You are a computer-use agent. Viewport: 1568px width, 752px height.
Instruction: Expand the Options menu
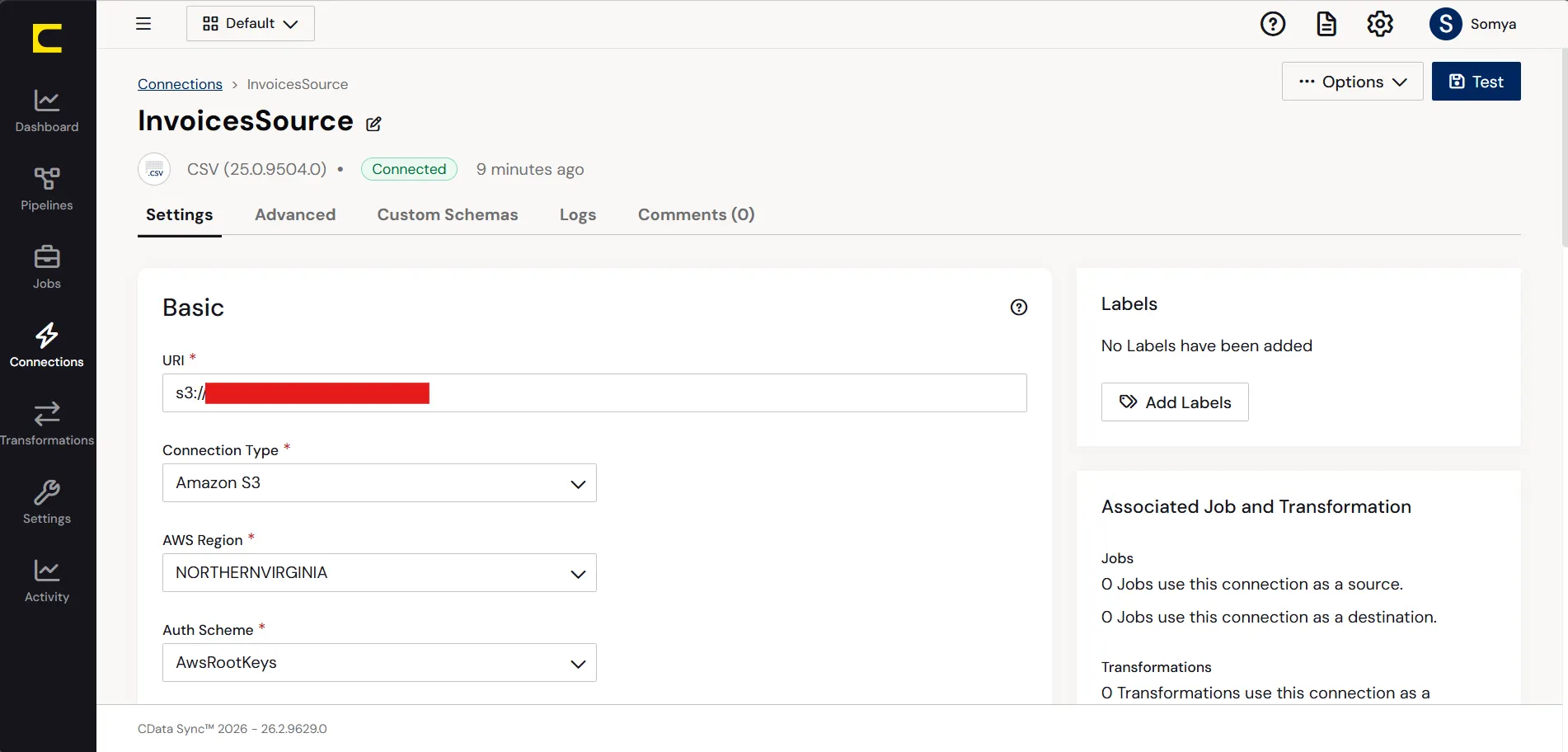1353,82
